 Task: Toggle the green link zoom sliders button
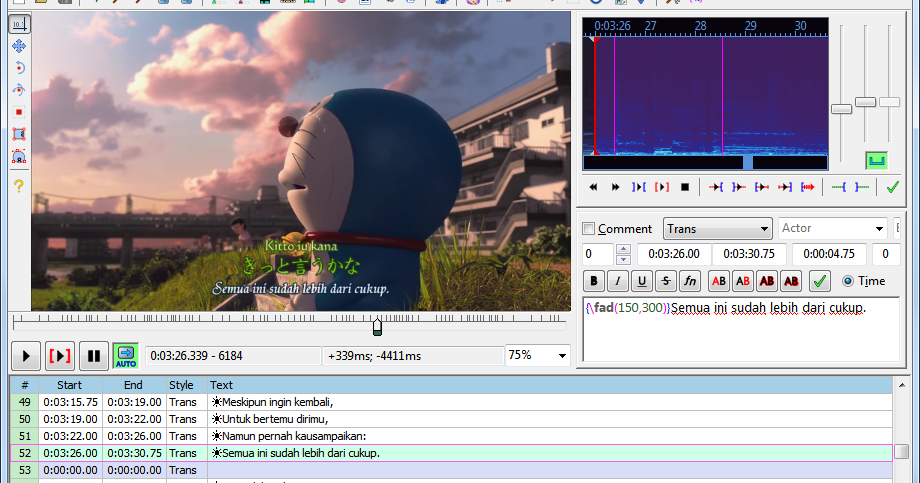coord(877,160)
